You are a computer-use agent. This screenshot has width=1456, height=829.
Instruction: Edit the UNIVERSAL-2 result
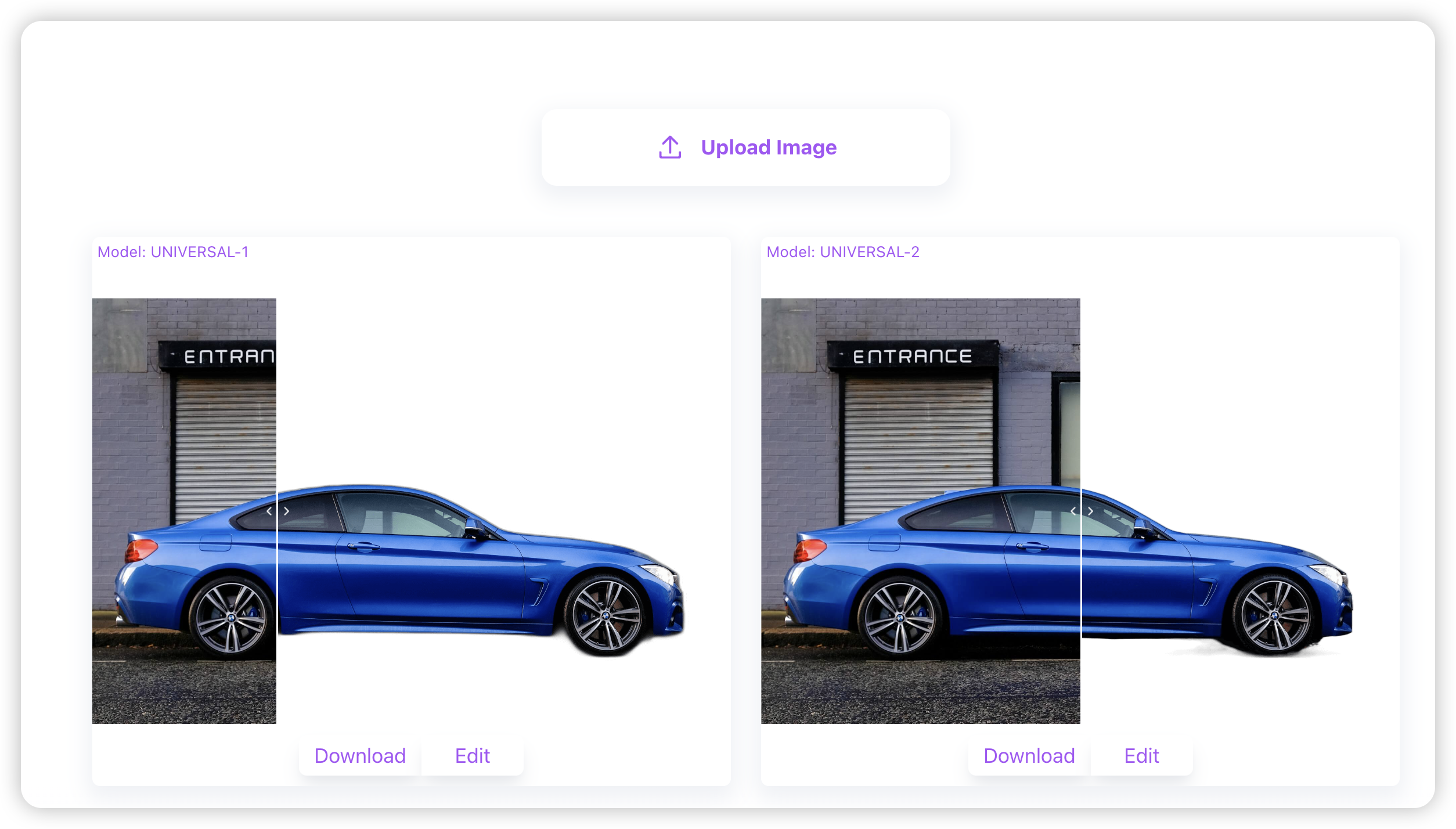[x=1141, y=756]
